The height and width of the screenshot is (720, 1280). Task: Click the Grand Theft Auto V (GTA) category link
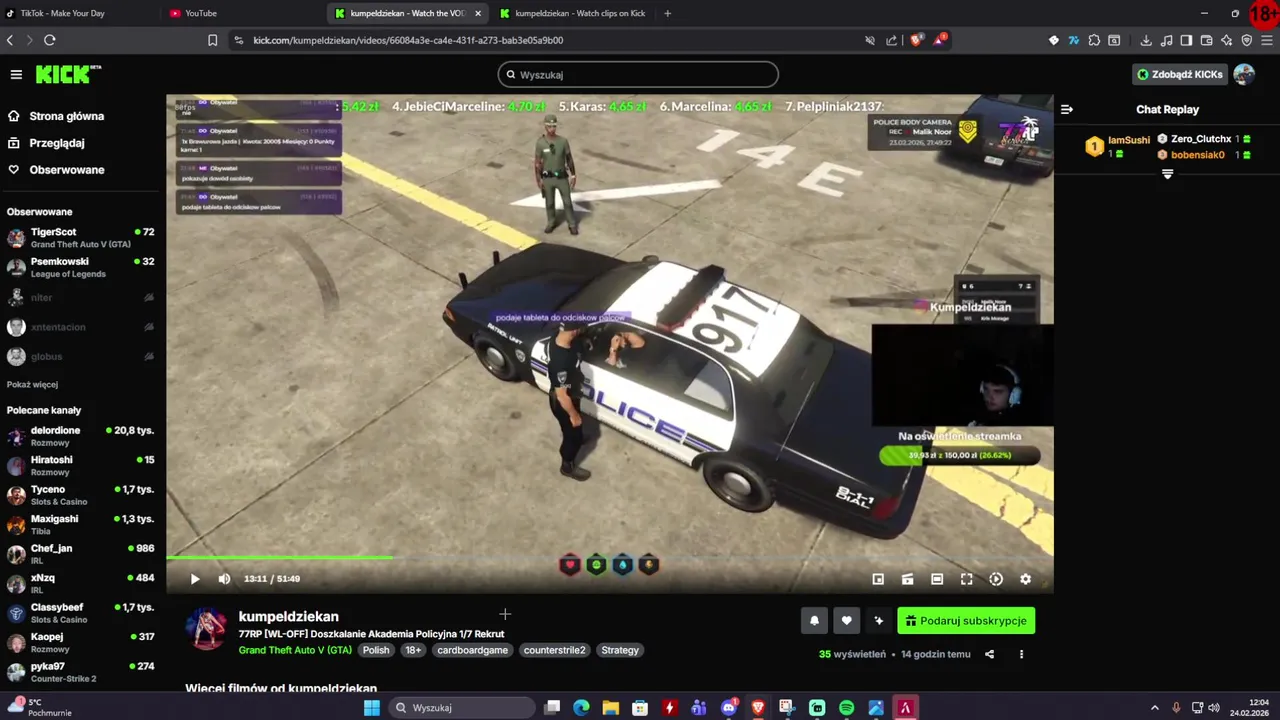click(x=295, y=650)
